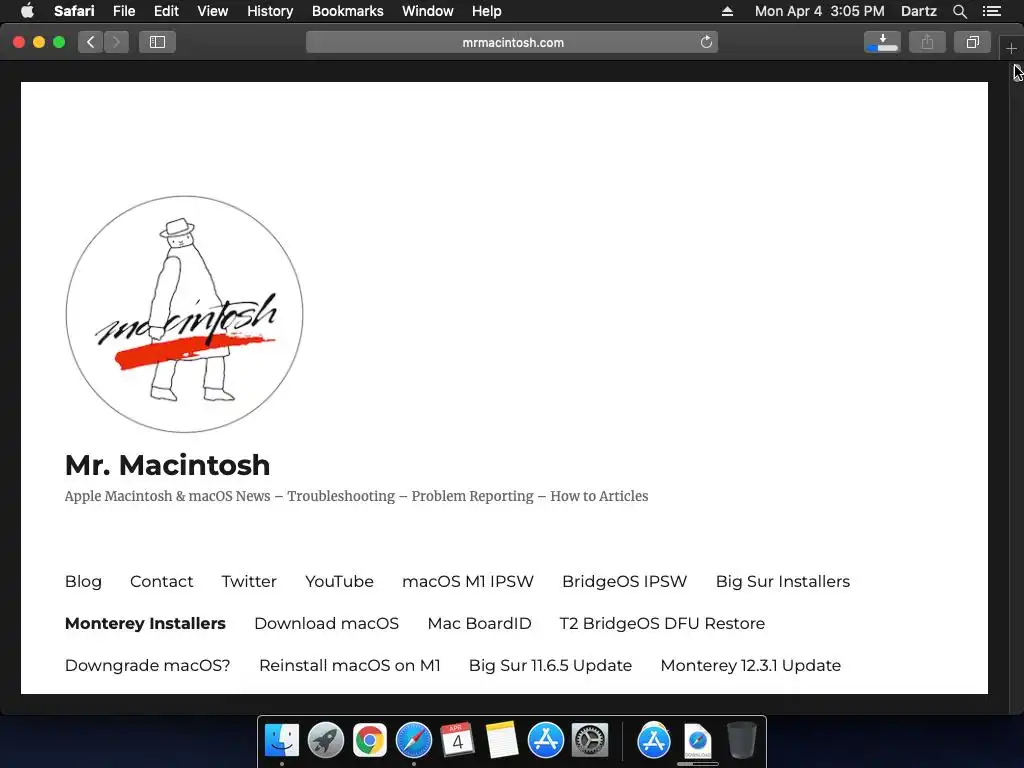
Task: Open the Mac BoardID link
Action: coord(479,623)
